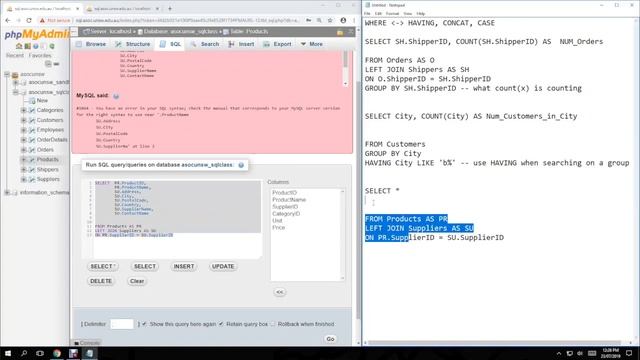Click the INSERT query template button

click(x=184, y=267)
